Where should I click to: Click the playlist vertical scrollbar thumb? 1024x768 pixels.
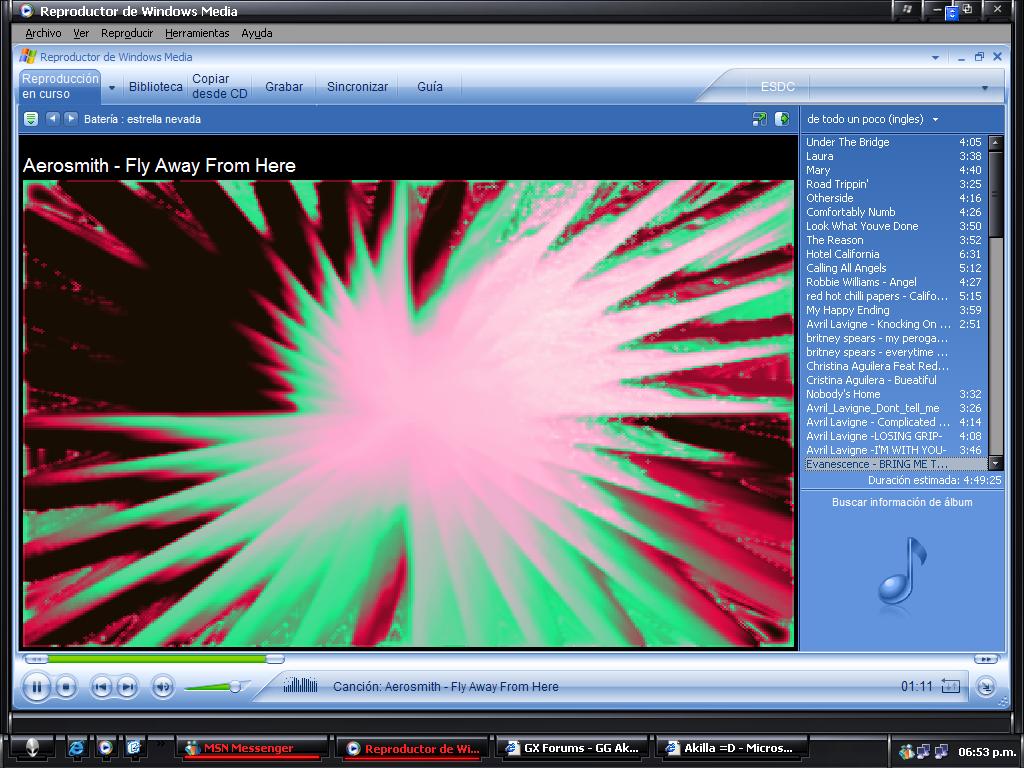click(x=995, y=193)
